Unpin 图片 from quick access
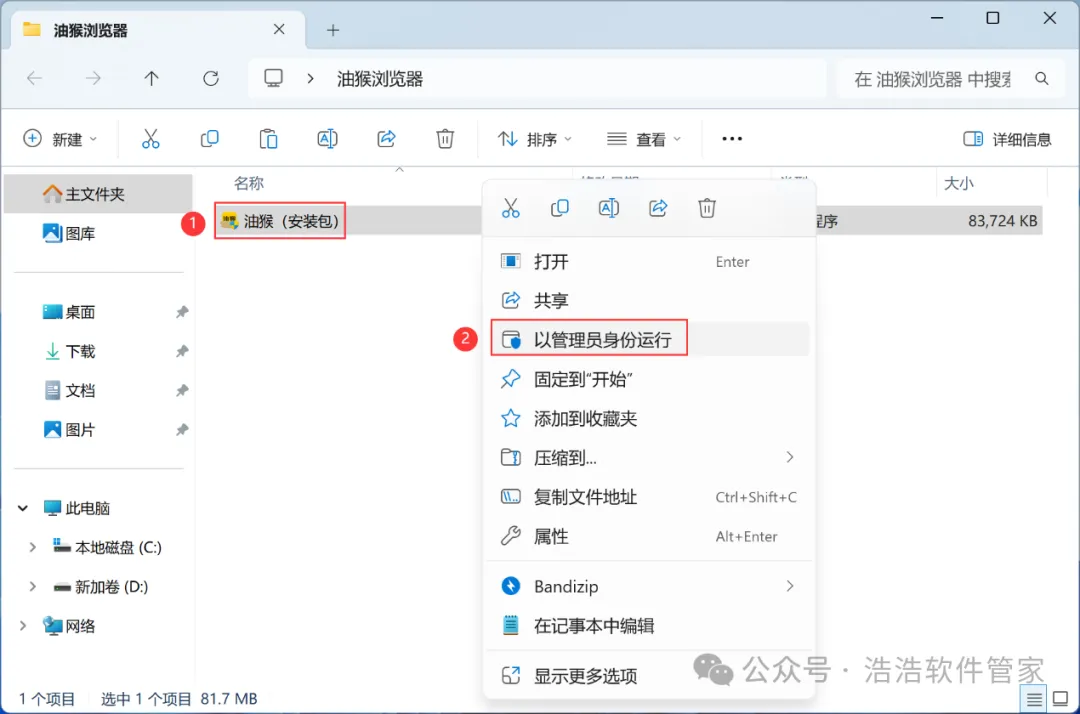 182,430
